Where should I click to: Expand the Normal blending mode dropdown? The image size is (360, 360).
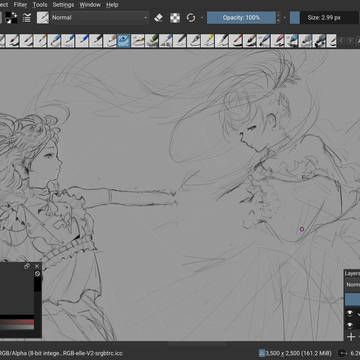99,18
